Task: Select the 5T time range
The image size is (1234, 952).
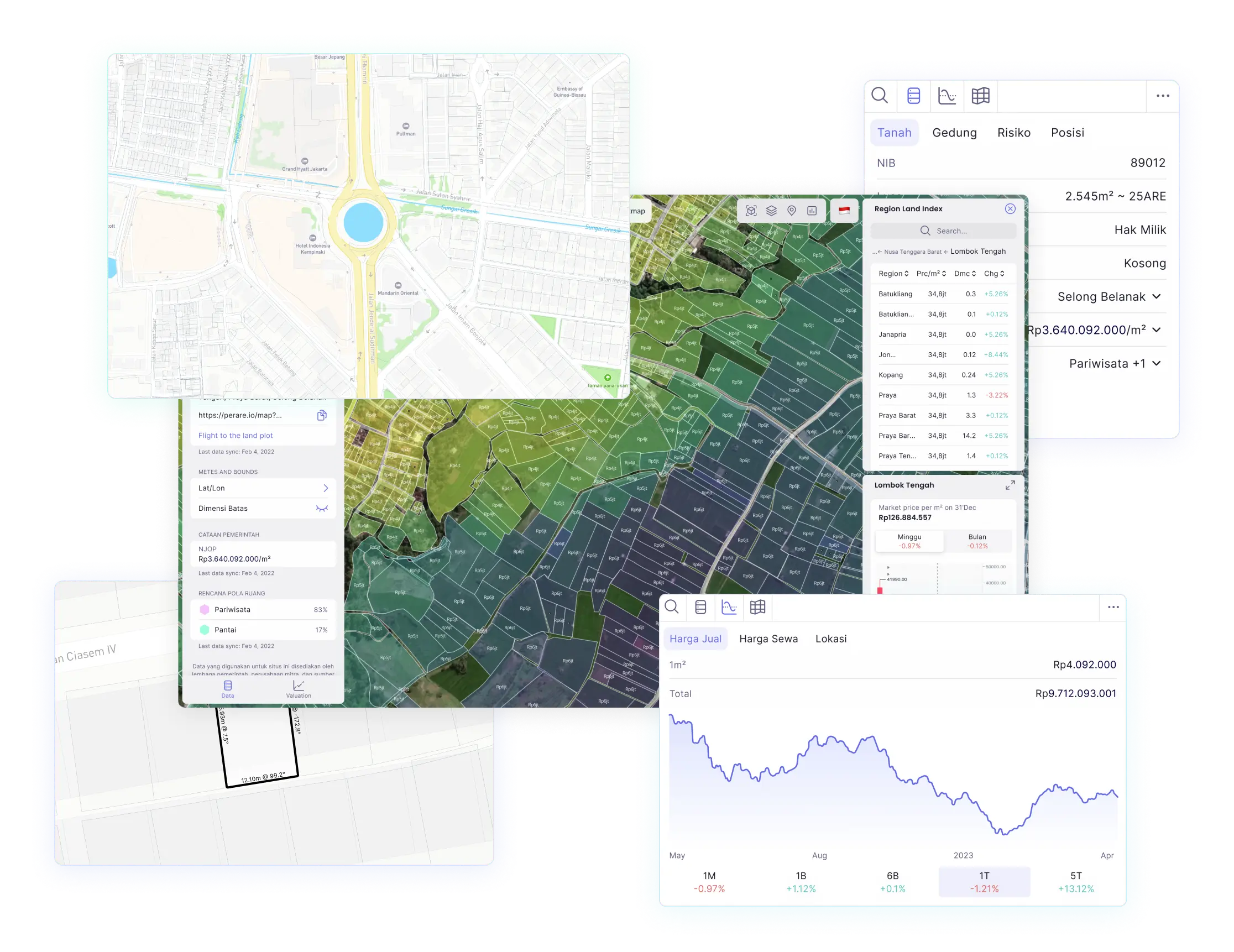Action: pos(1075,881)
